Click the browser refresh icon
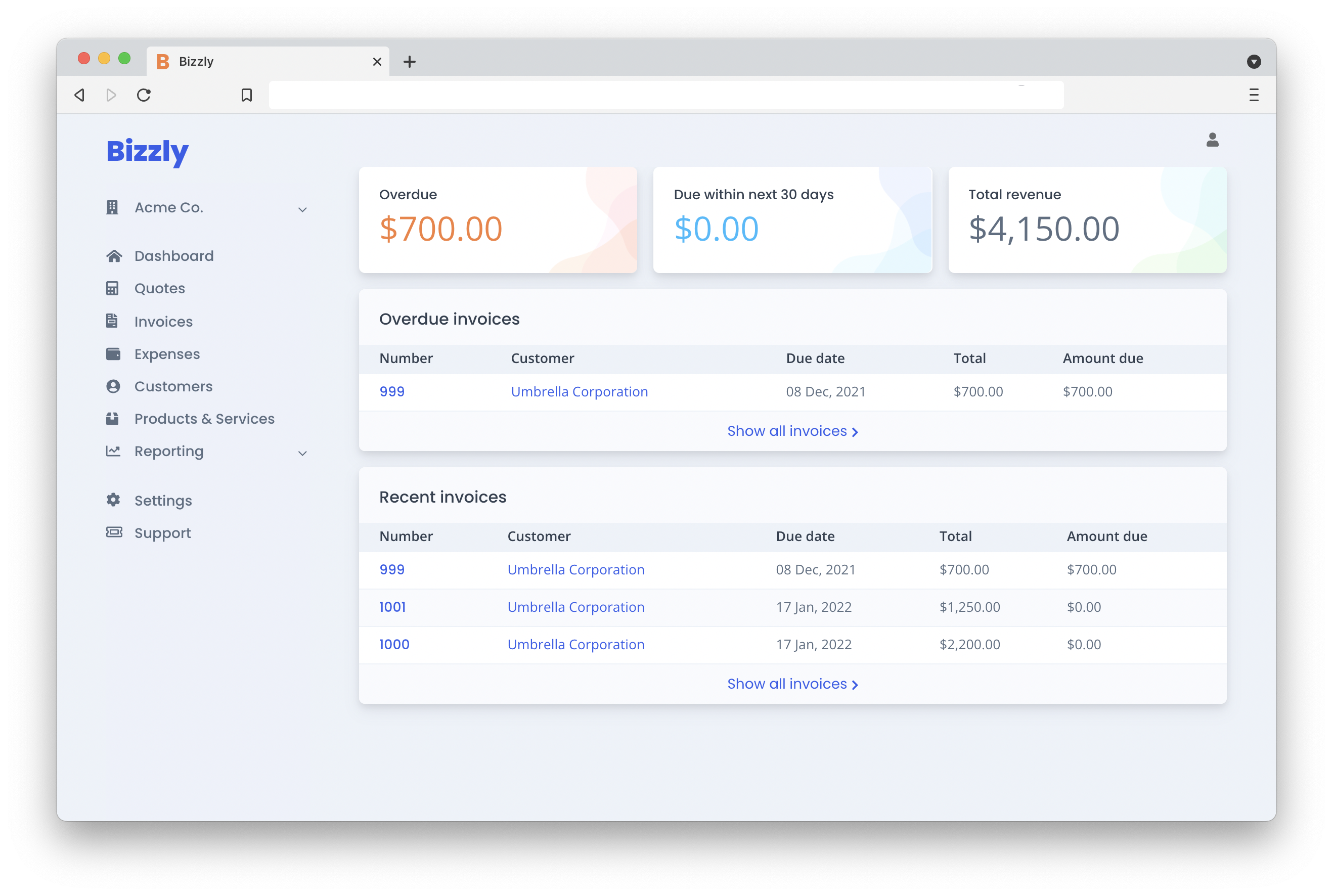The width and height of the screenshot is (1333, 896). tap(144, 94)
